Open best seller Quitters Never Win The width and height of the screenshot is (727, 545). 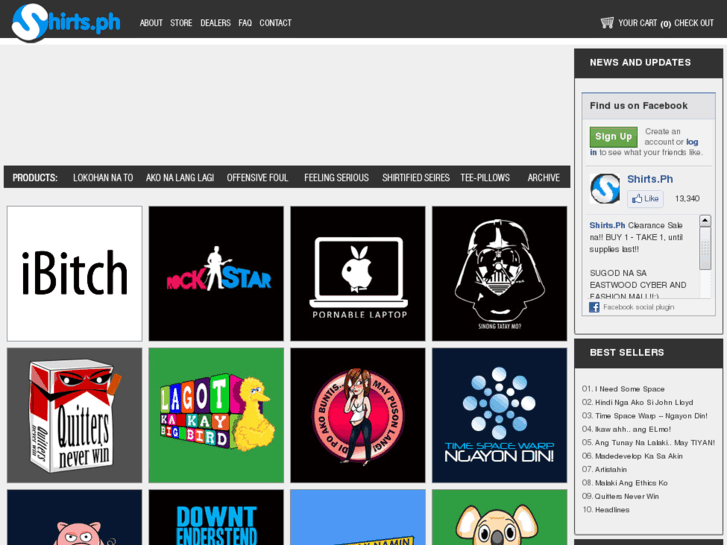[627, 497]
